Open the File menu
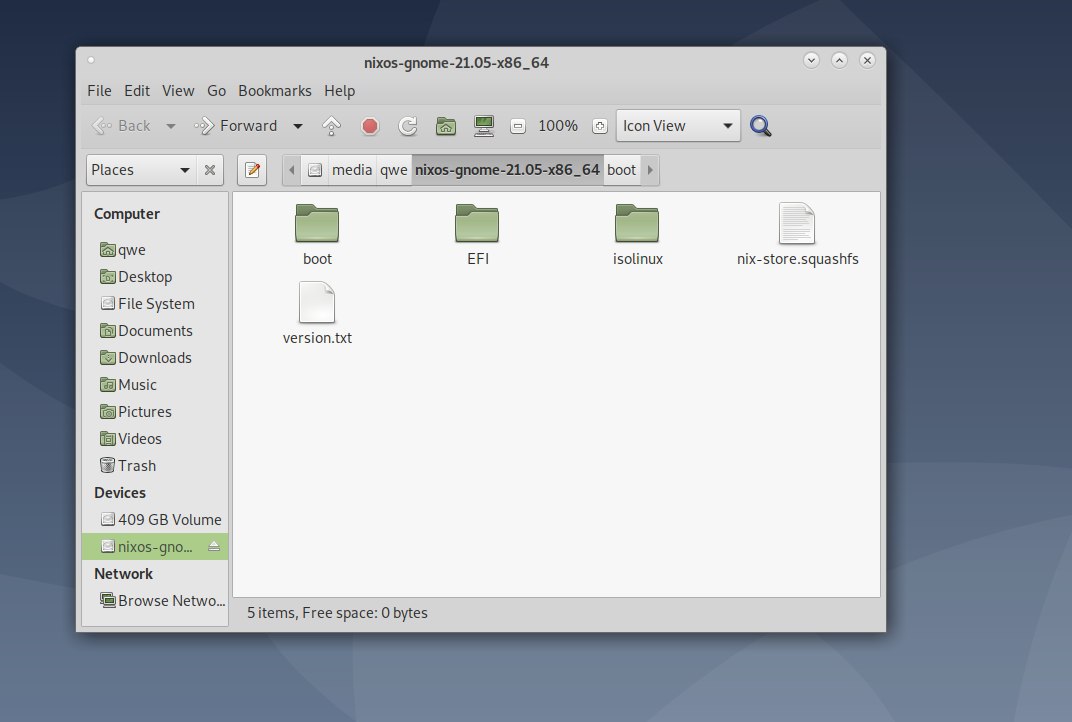This screenshot has width=1072, height=722. tap(99, 91)
